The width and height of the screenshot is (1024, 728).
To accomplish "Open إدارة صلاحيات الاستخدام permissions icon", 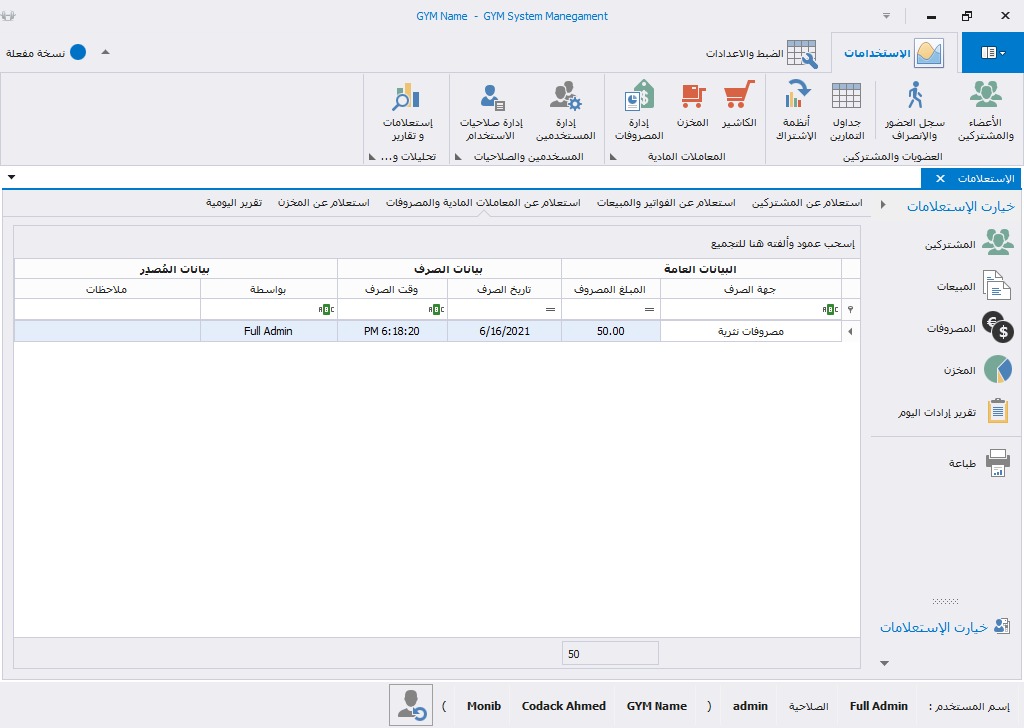I will [491, 110].
